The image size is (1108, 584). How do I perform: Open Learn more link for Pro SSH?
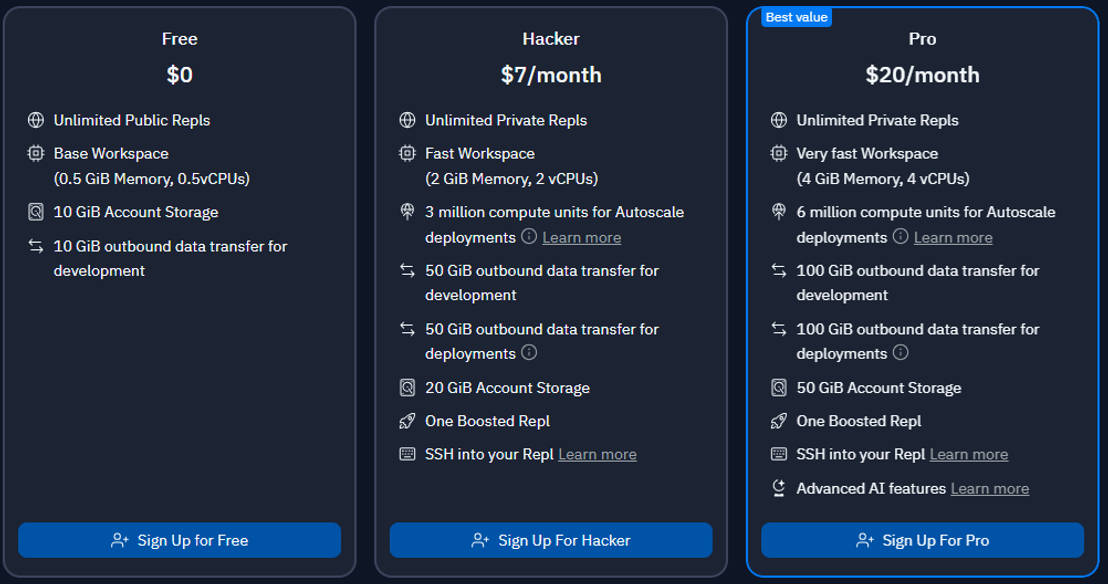[968, 455]
